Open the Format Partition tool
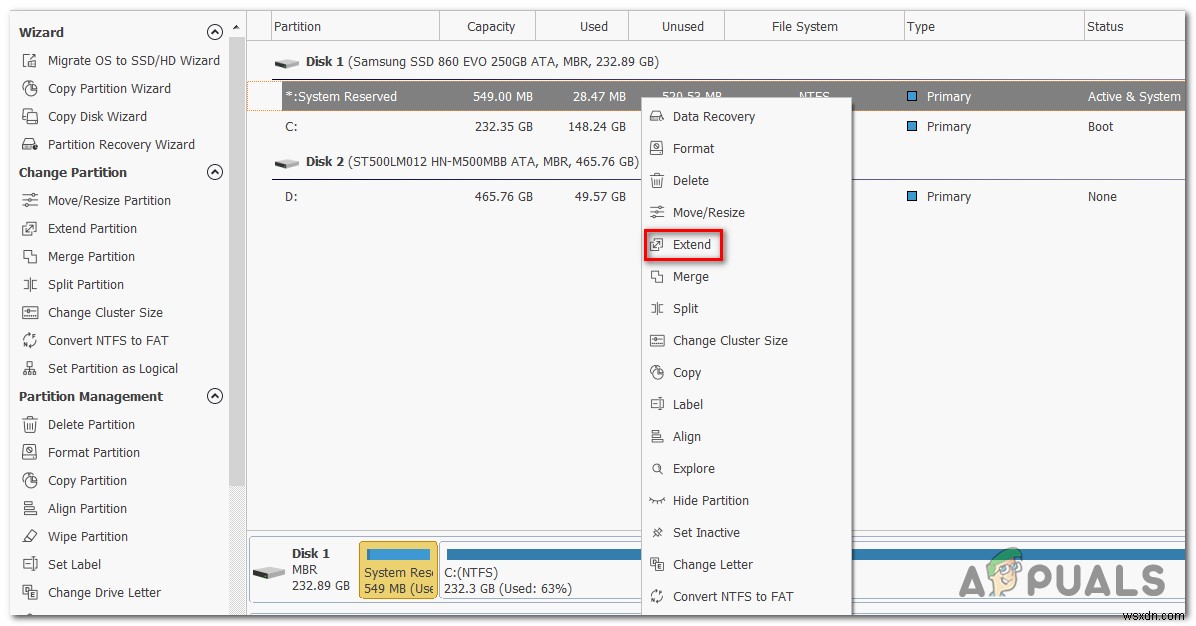The height and width of the screenshot is (626, 1196). 94,452
